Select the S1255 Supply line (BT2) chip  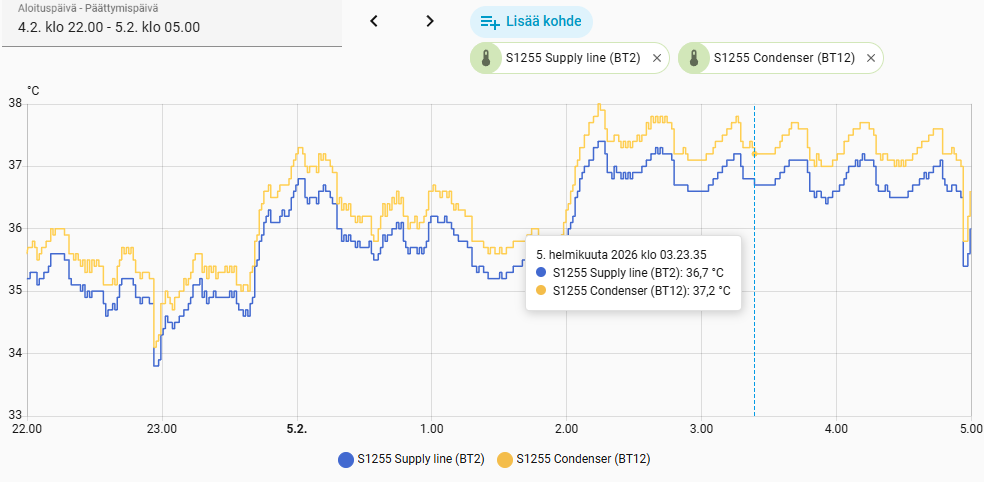tap(572, 58)
